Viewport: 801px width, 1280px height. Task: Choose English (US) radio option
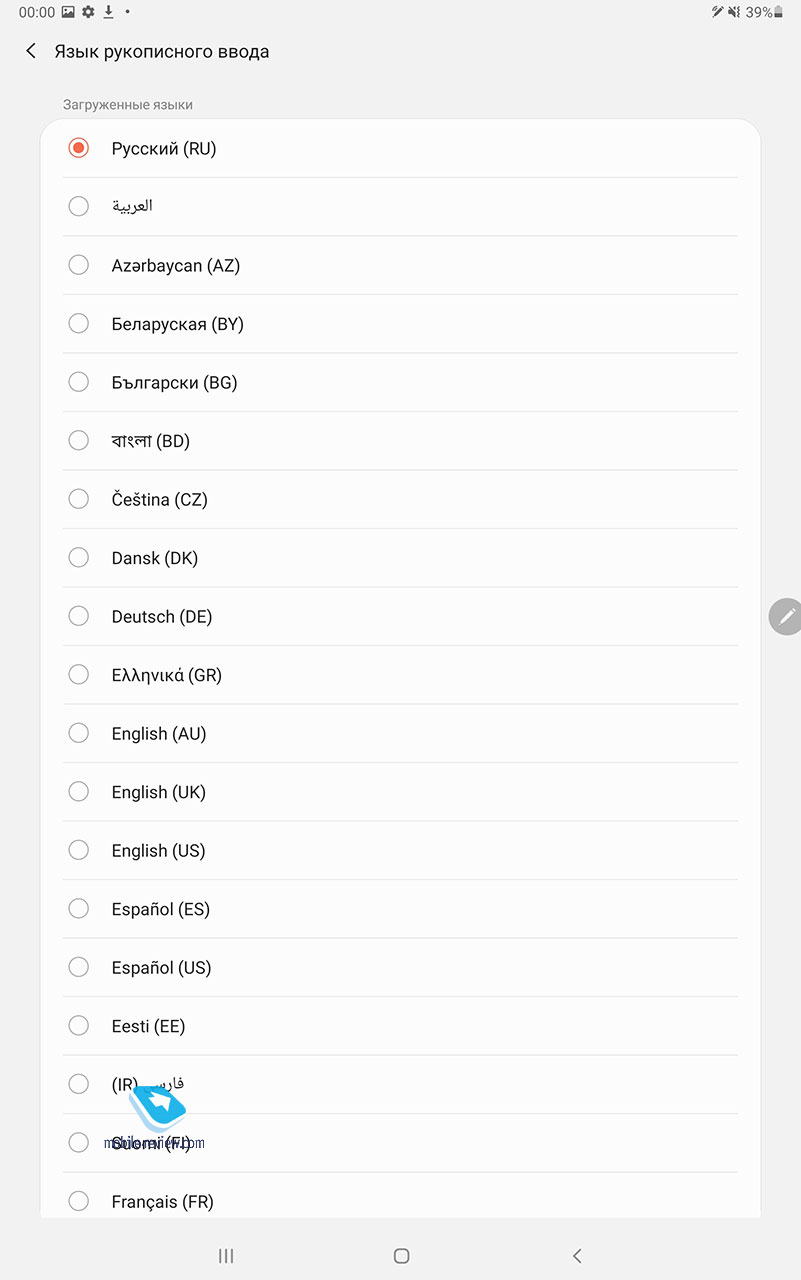point(79,850)
